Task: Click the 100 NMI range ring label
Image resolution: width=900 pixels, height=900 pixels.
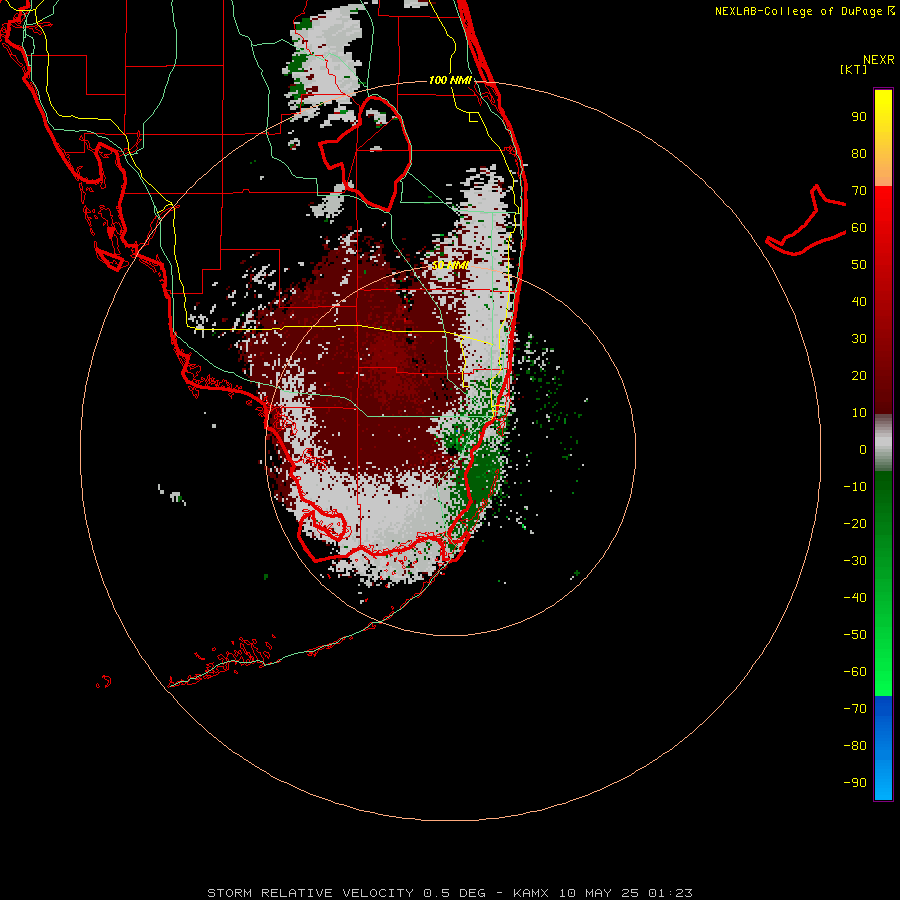Action: pyautogui.click(x=450, y=80)
